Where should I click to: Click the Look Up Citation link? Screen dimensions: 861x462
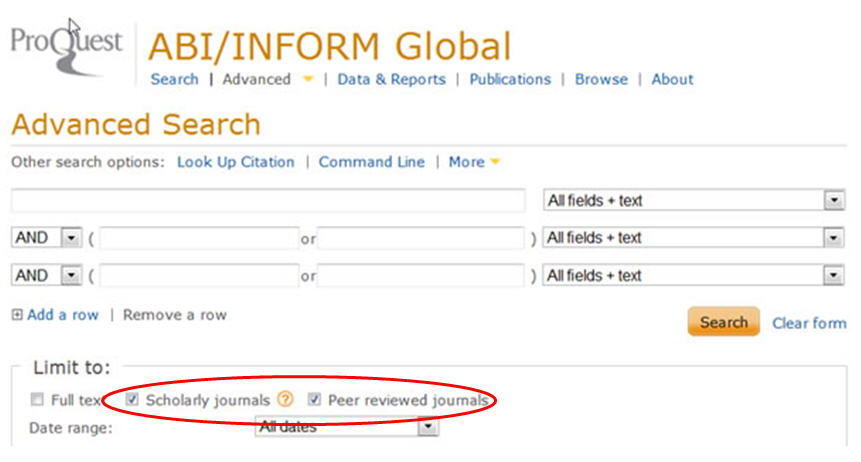pos(236,162)
